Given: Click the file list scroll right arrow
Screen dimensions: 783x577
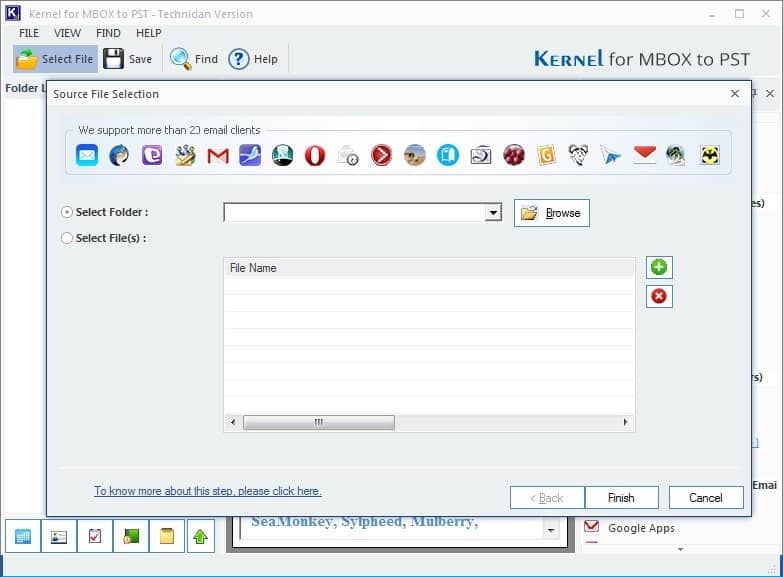Looking at the screenshot, I should (x=625, y=422).
